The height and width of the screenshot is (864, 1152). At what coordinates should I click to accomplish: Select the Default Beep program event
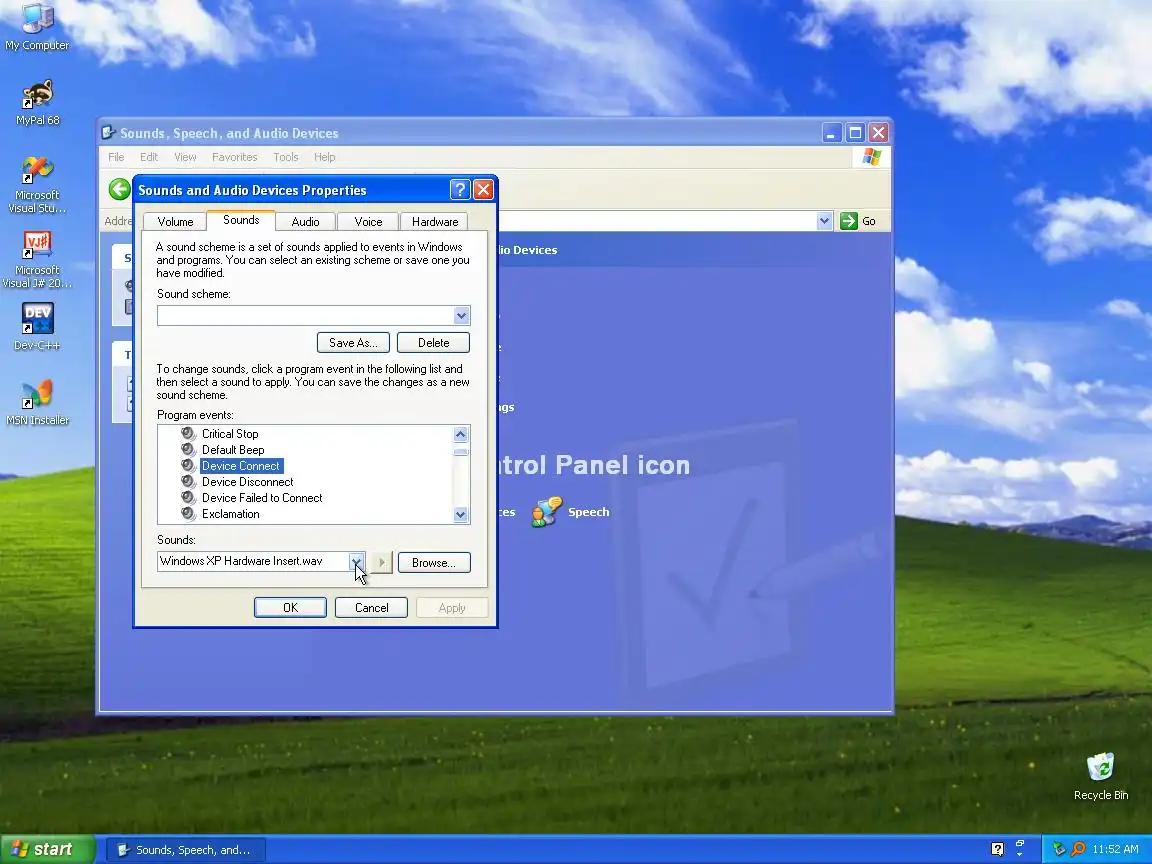pos(233,450)
